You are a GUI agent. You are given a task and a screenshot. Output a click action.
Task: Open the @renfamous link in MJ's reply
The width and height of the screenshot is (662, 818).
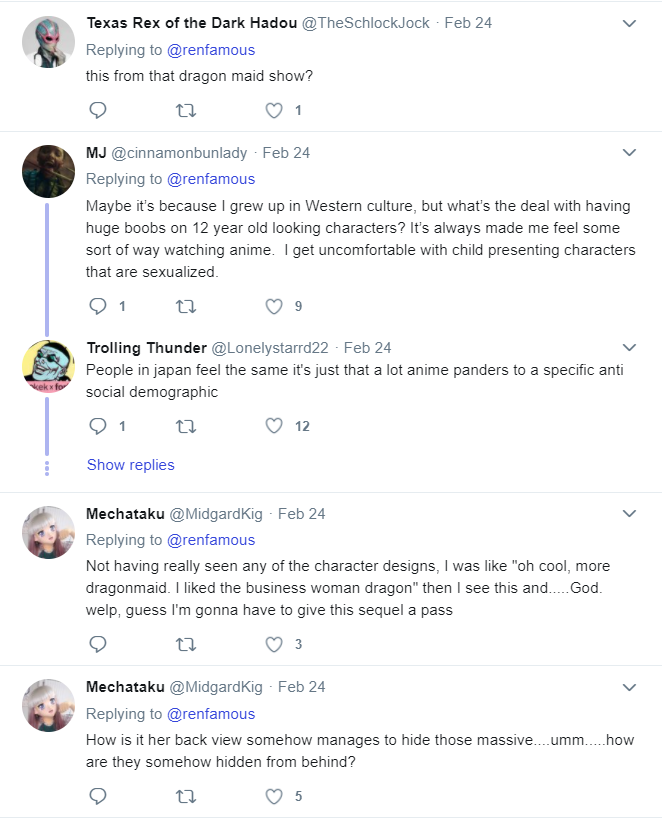tap(211, 179)
